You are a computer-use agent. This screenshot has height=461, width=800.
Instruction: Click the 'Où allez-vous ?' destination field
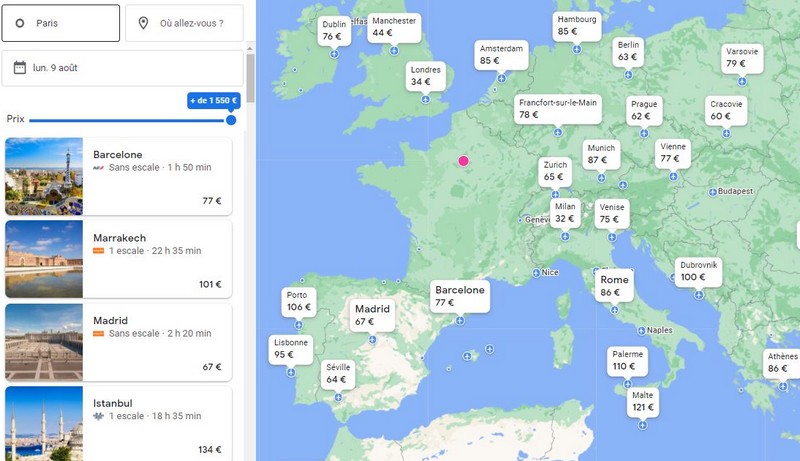coord(184,23)
